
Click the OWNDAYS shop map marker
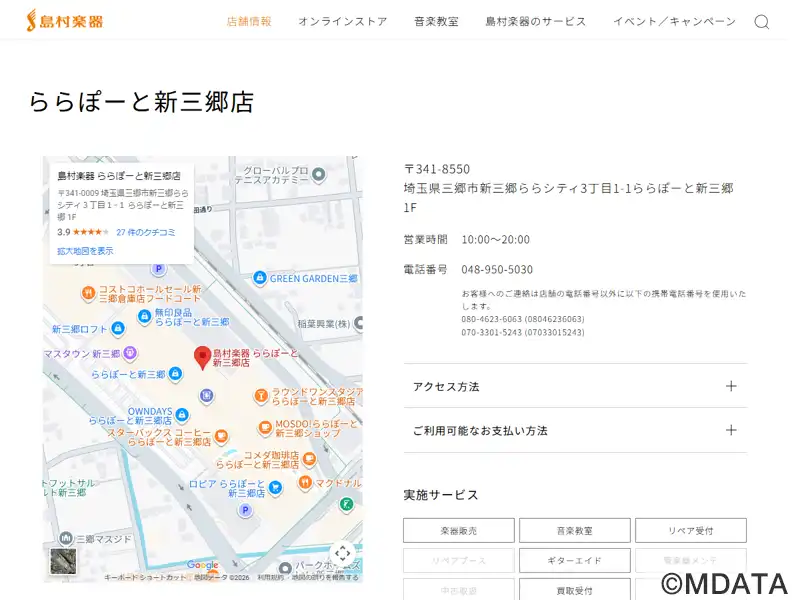tap(182, 415)
